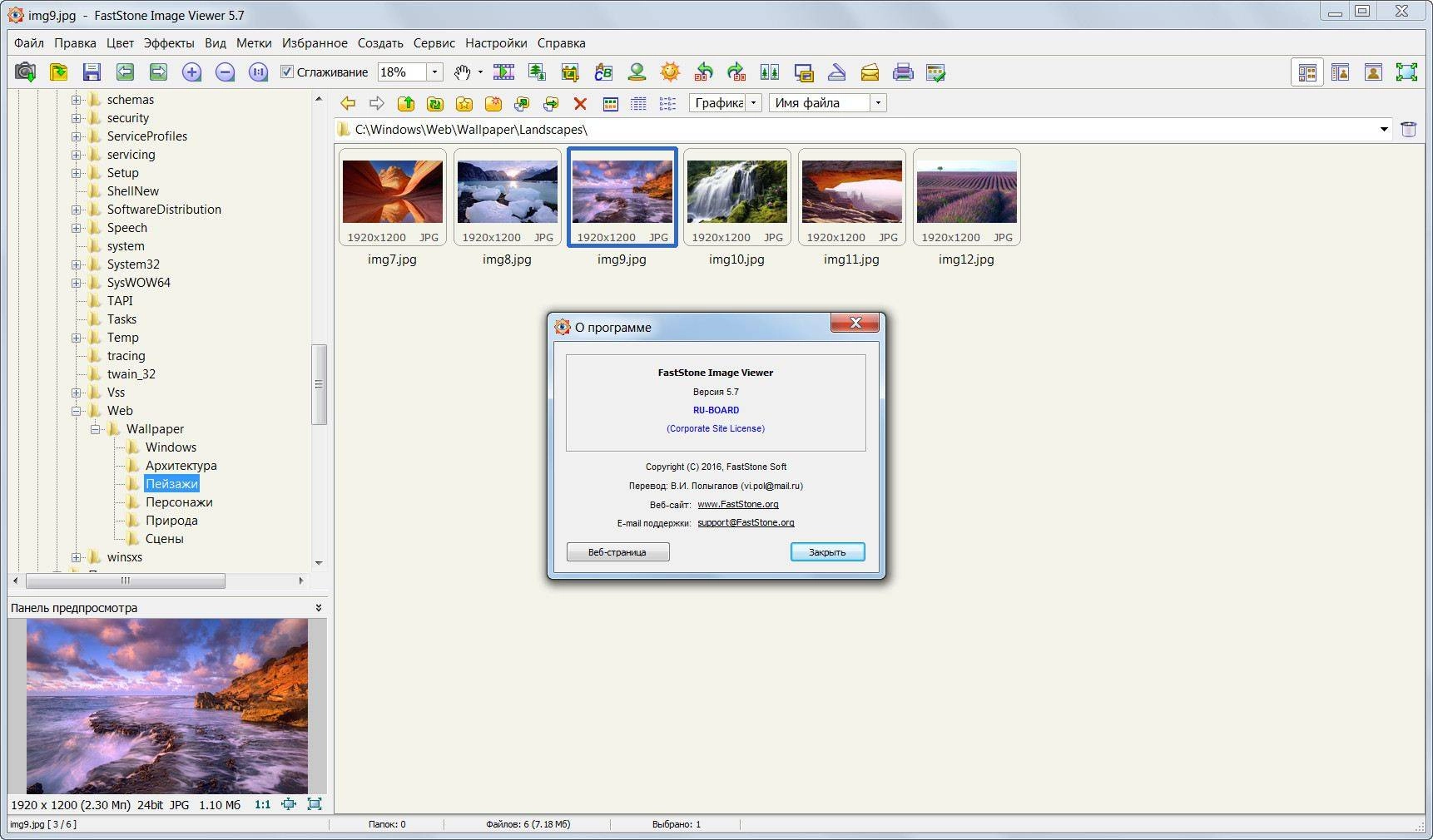Open the www.FastStone.org link
1433x840 pixels.
(738, 504)
